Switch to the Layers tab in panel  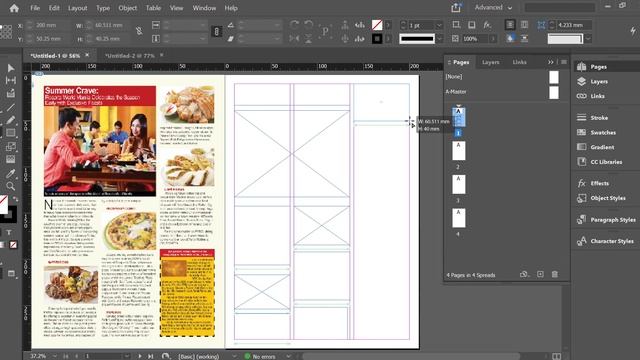coord(490,62)
